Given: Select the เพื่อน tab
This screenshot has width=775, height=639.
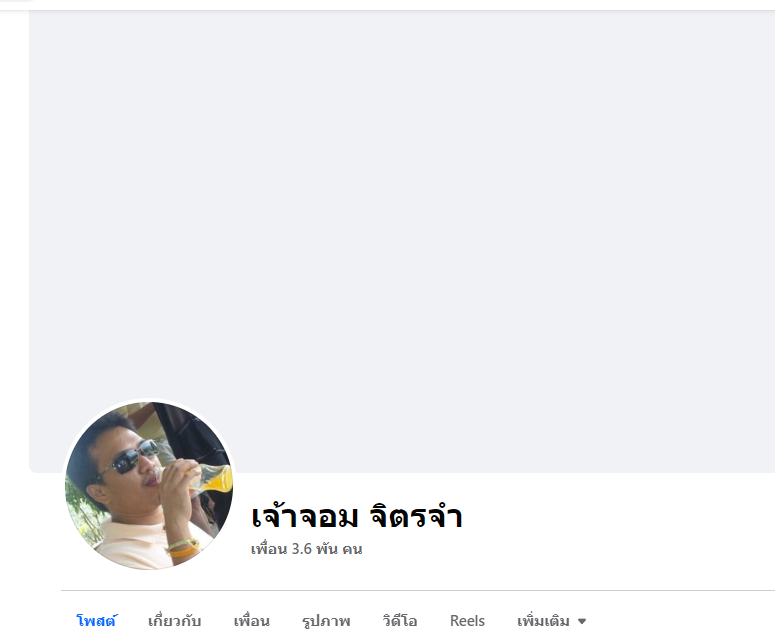Looking at the screenshot, I should (x=252, y=621).
